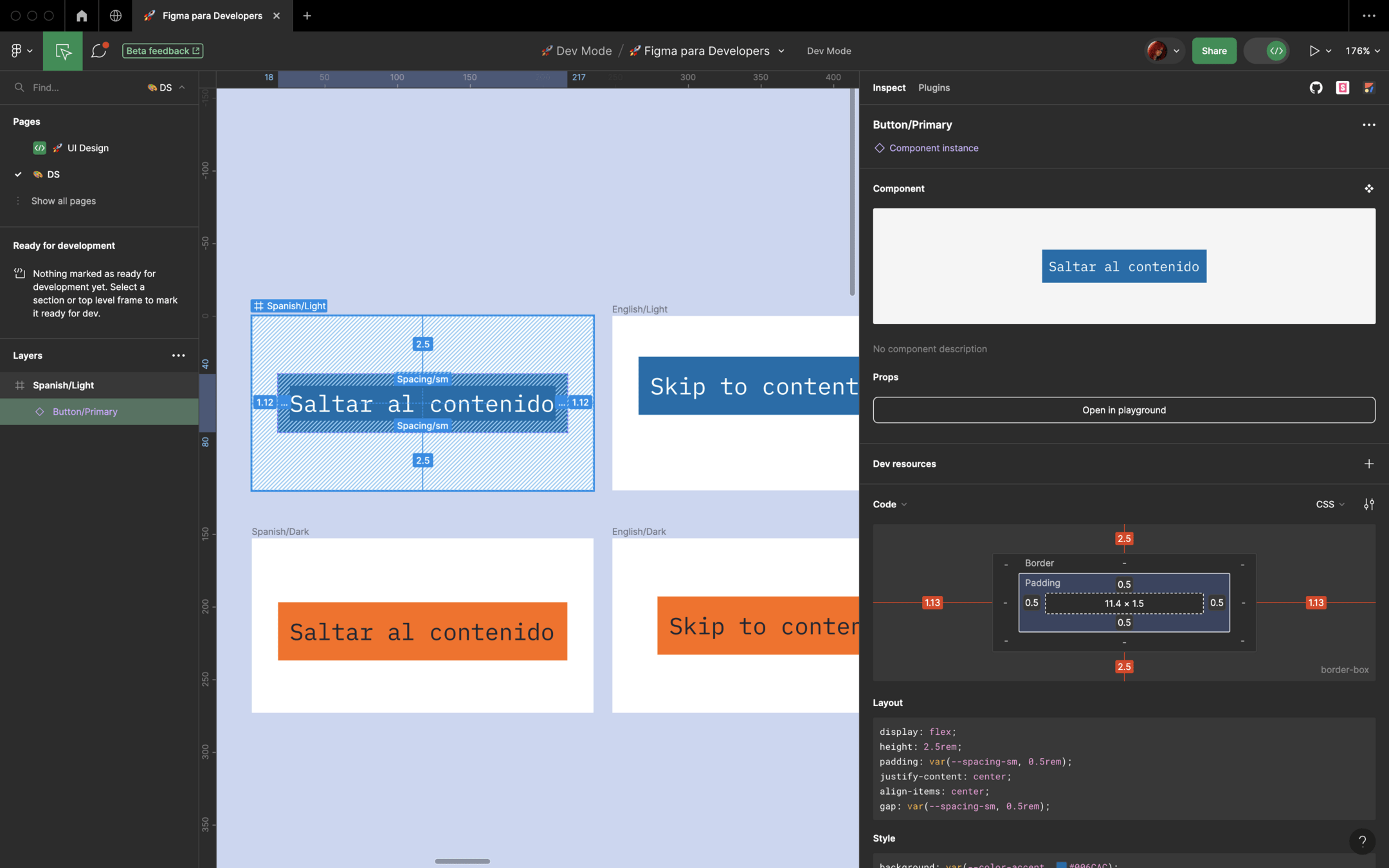Select the Button/Primary layer
The width and height of the screenshot is (1389, 868).
85,411
